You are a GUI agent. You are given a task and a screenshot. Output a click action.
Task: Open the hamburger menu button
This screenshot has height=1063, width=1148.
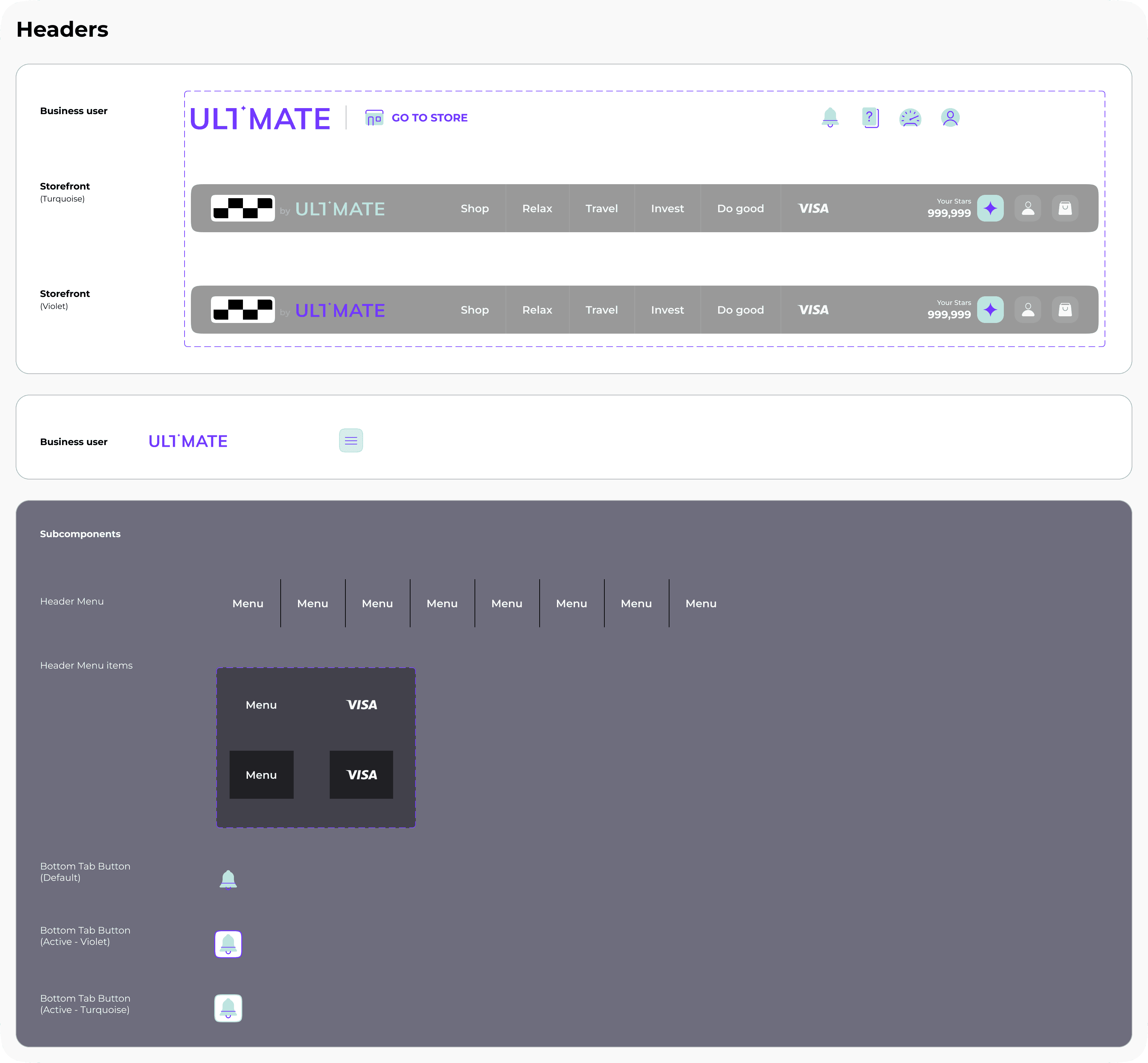[350, 441]
